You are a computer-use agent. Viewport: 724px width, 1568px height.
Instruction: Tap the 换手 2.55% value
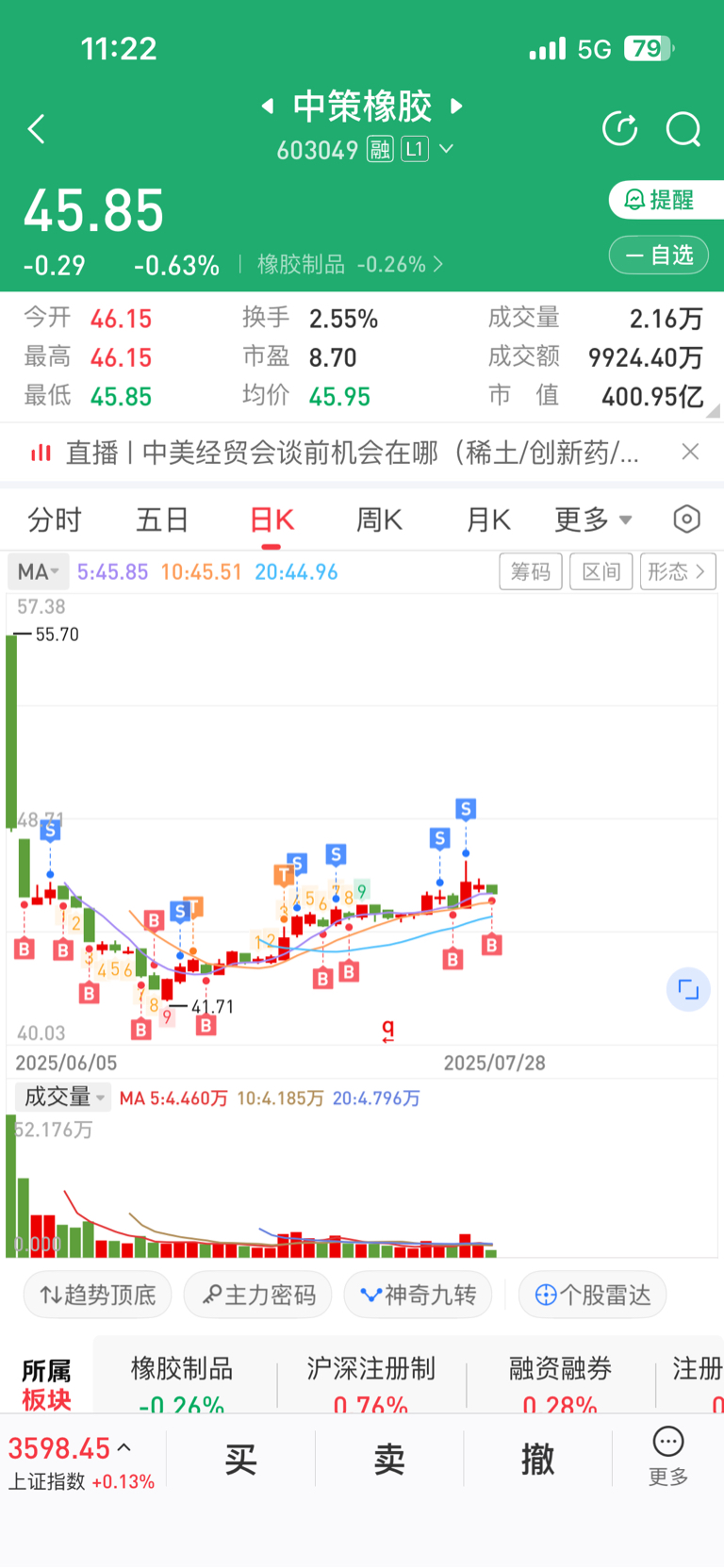pos(343,319)
